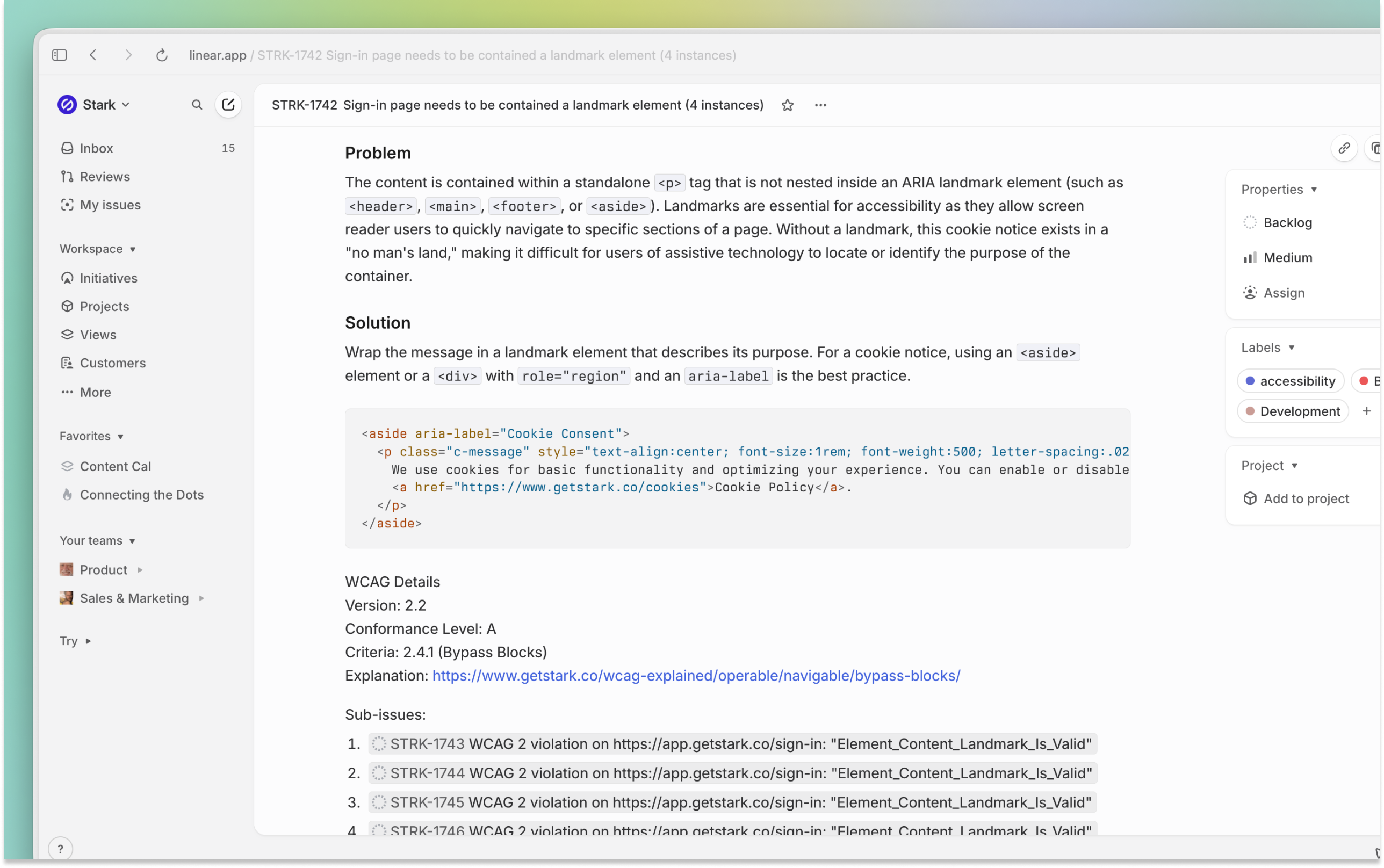The image size is (1384, 868).
Task: Click the Solution heading
Action: (x=378, y=323)
